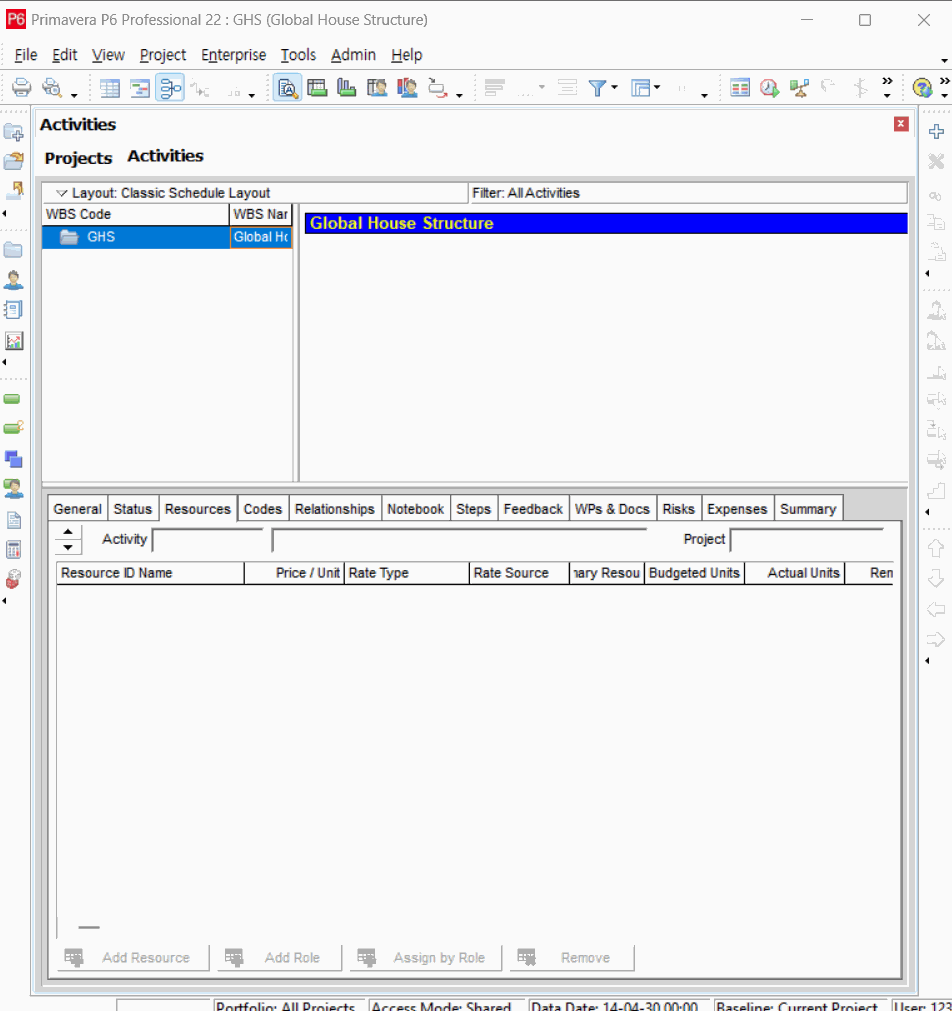This screenshot has height=1011, width=952.
Task: Switch to the Projects view tab
Action: pos(78,158)
